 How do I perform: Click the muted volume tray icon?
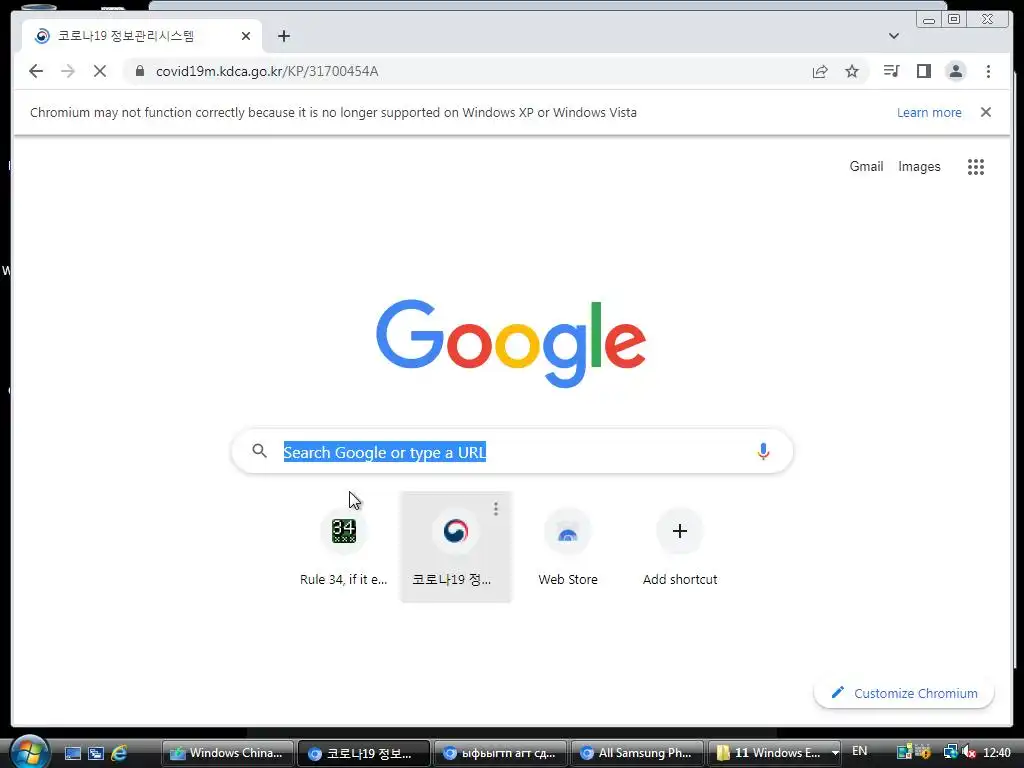point(968,752)
